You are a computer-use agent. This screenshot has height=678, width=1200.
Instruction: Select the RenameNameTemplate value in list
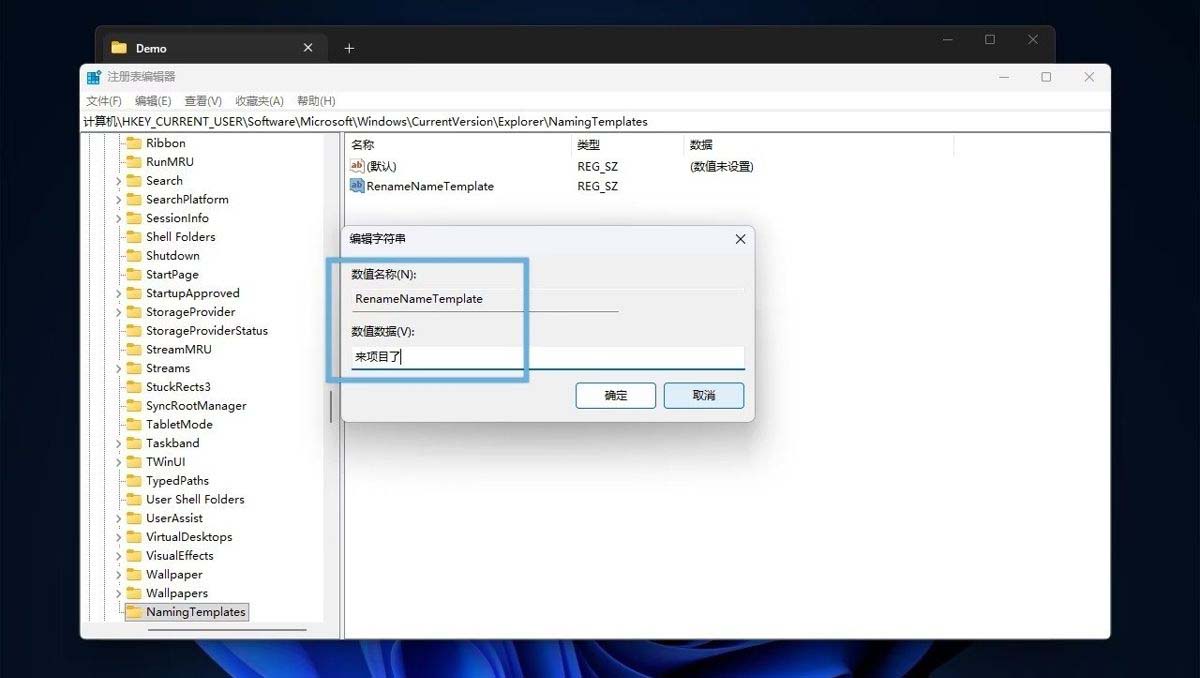pyautogui.click(x=430, y=186)
